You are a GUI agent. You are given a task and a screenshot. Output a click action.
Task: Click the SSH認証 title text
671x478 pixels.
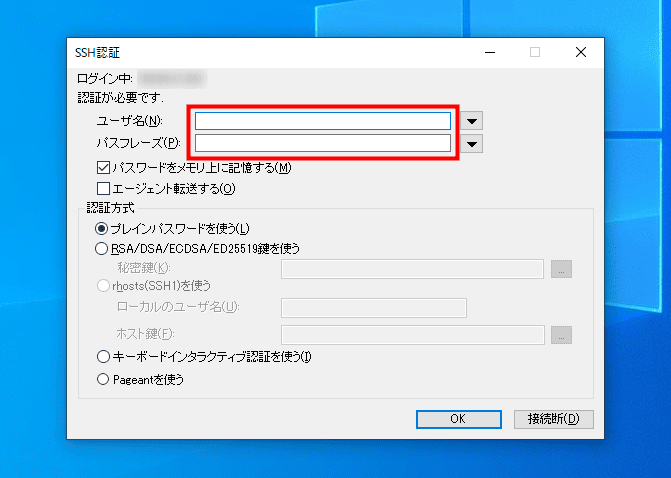pos(98,53)
